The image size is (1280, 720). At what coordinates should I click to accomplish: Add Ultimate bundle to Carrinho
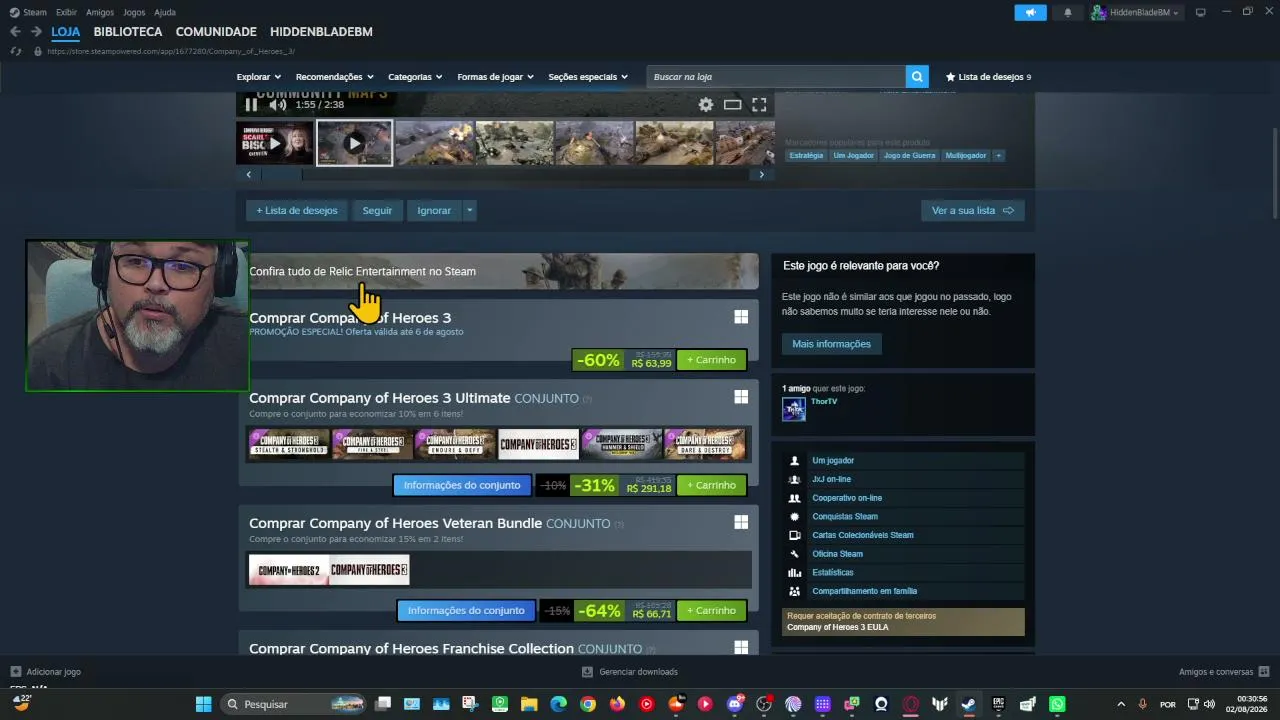coord(711,485)
